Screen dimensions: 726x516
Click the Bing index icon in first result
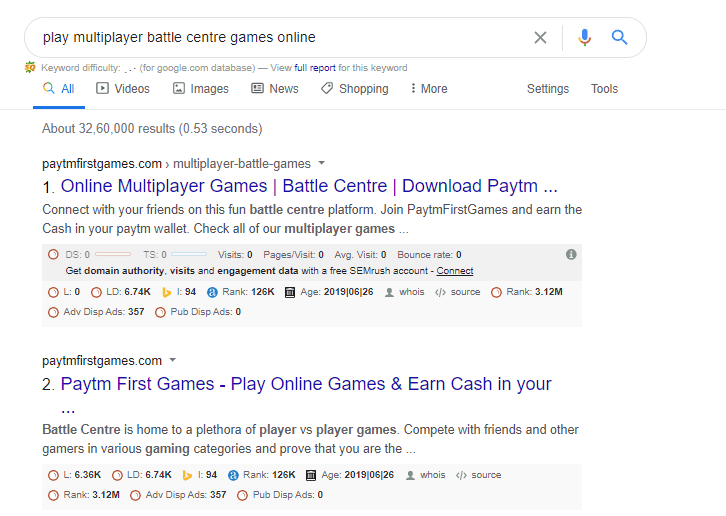coord(167,292)
